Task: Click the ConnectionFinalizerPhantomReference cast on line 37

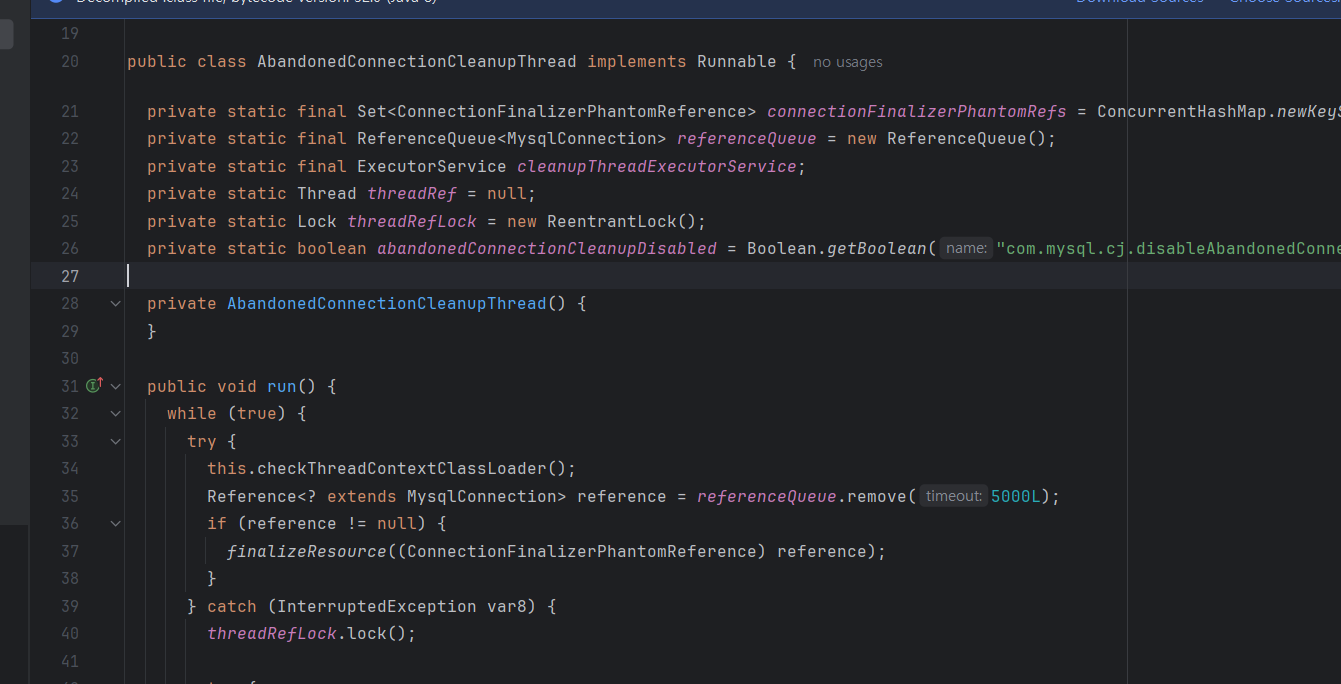Action: coord(582,551)
